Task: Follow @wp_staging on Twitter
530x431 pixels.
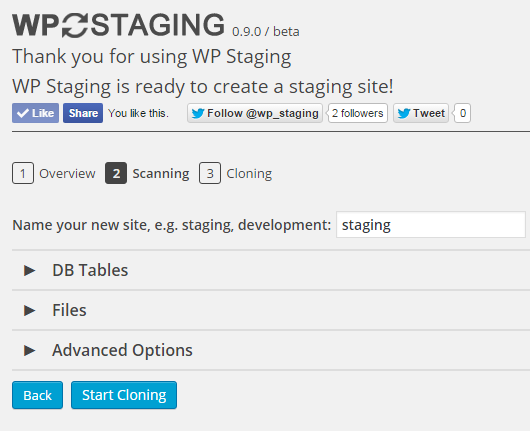Action: point(255,113)
